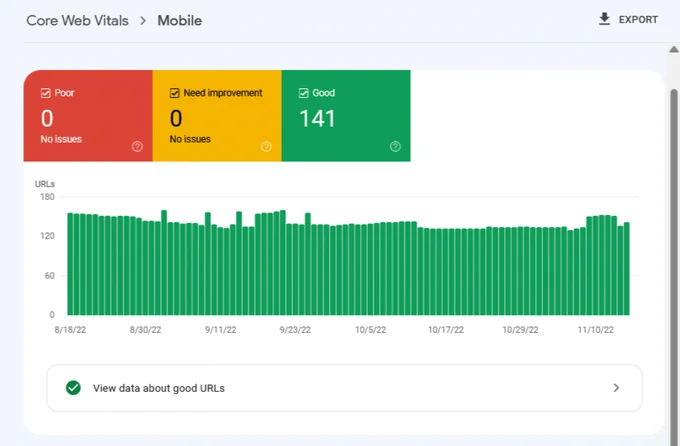Click scrollbar up arrow
This screenshot has height=446, width=680.
[x=674, y=49]
